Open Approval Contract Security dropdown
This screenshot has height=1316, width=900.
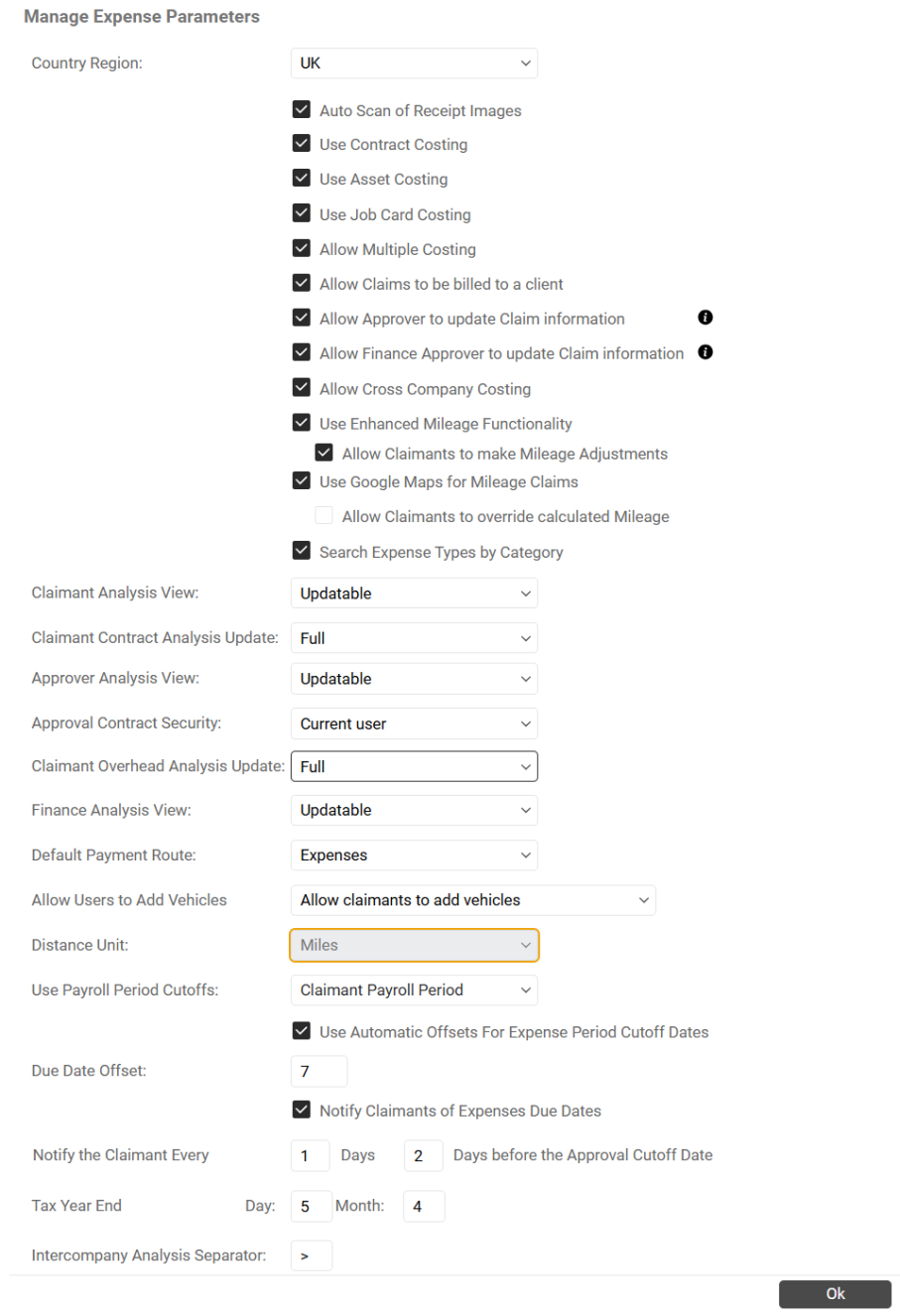click(414, 724)
